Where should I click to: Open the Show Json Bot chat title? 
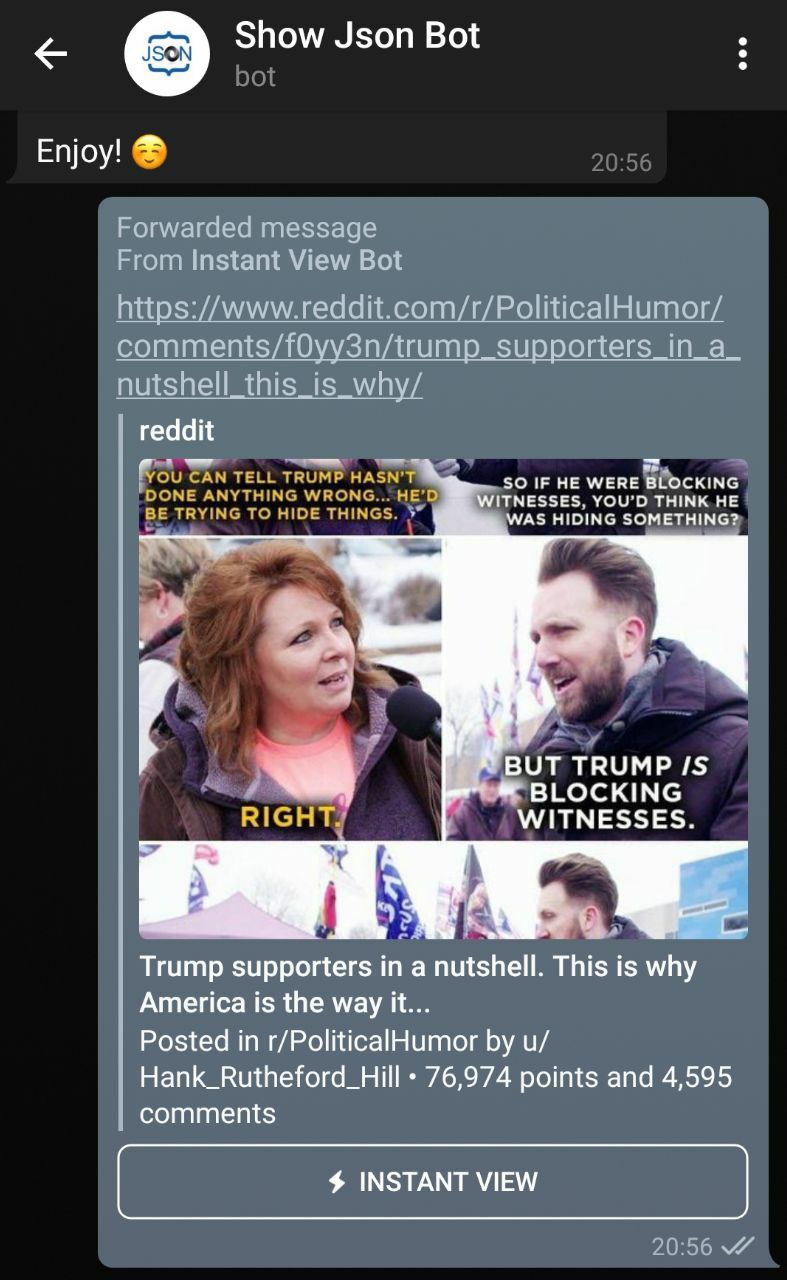357,36
